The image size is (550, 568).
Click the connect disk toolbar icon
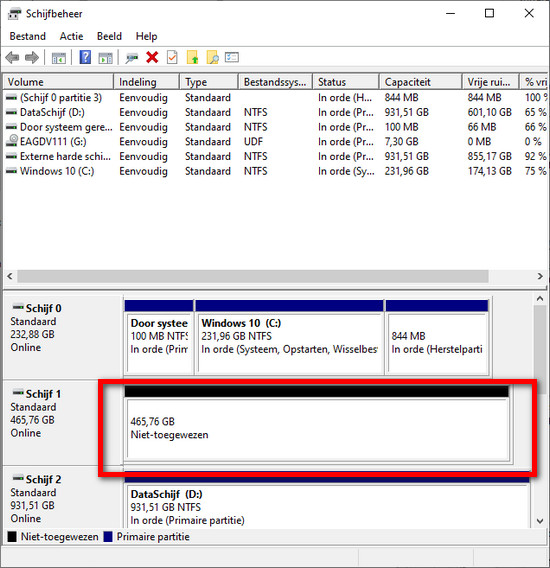(132, 58)
